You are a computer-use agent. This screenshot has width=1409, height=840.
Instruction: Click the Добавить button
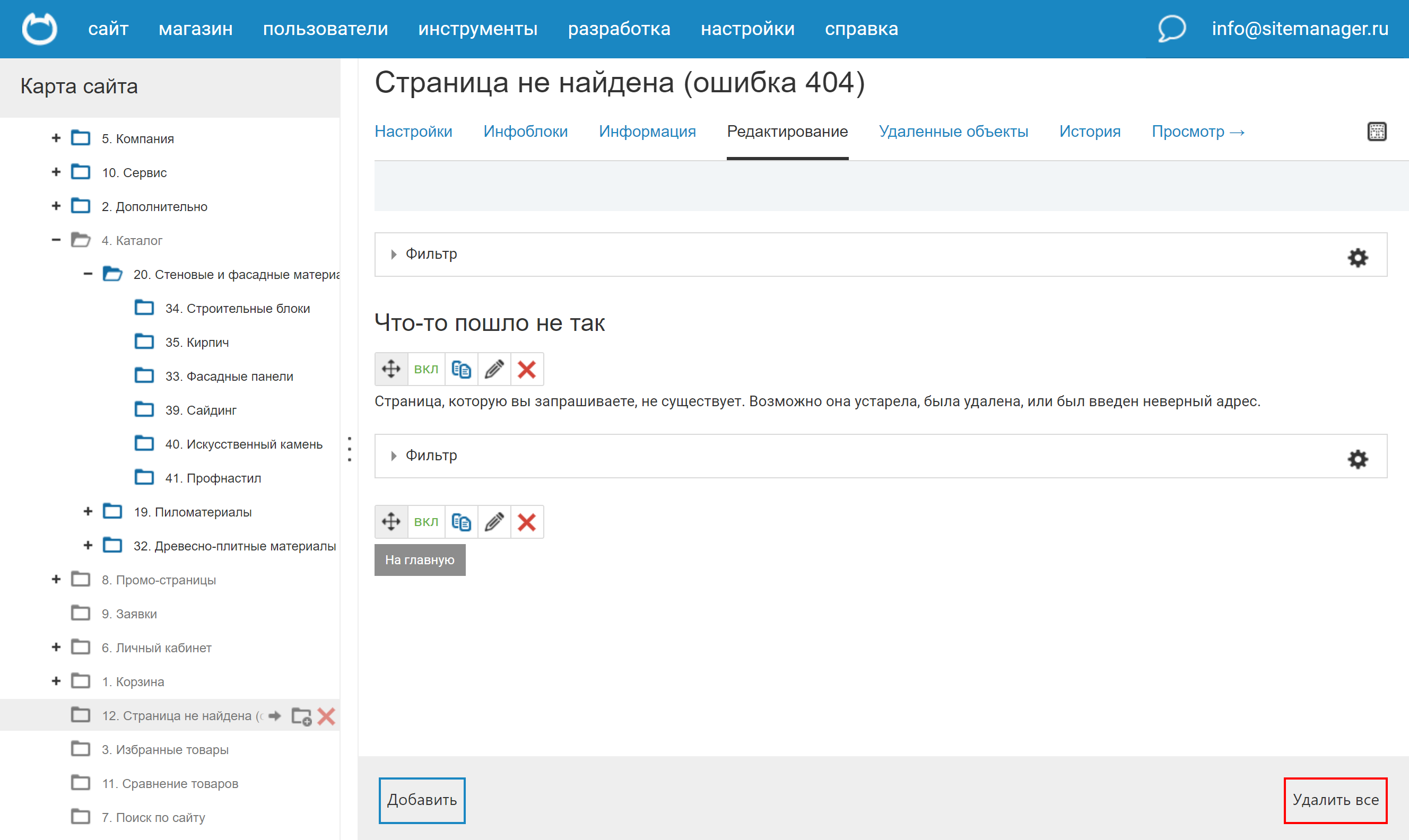pyautogui.click(x=422, y=800)
